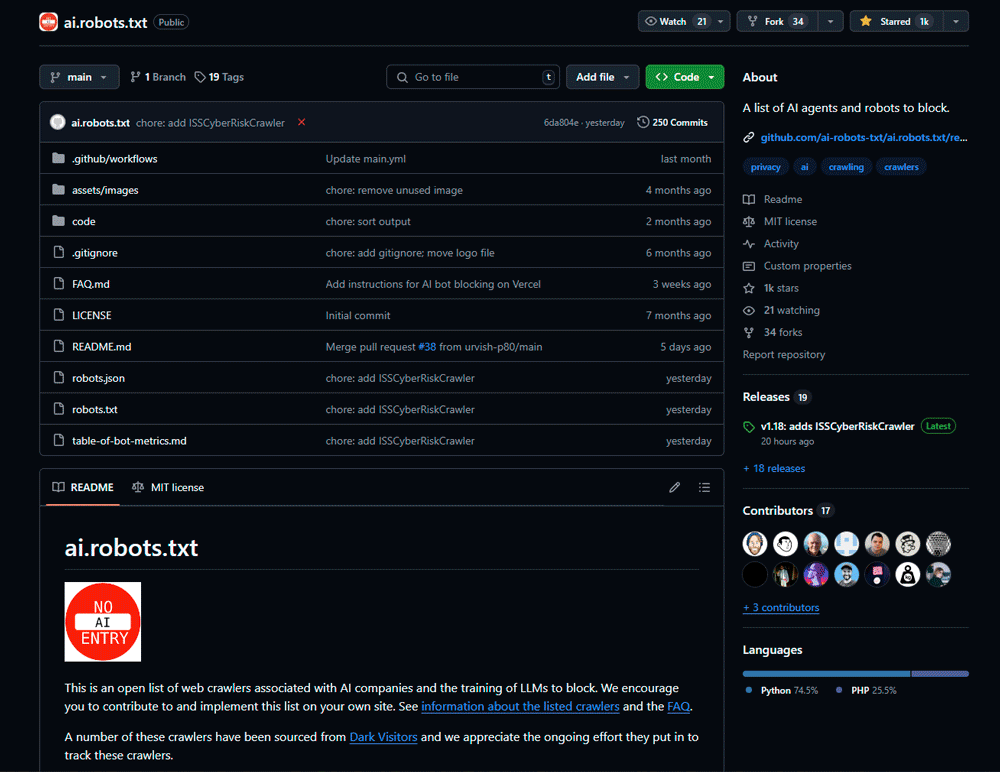Screen dimensions: 1000x772
Task: Click the commit author avatar icon
Action: [58, 122]
